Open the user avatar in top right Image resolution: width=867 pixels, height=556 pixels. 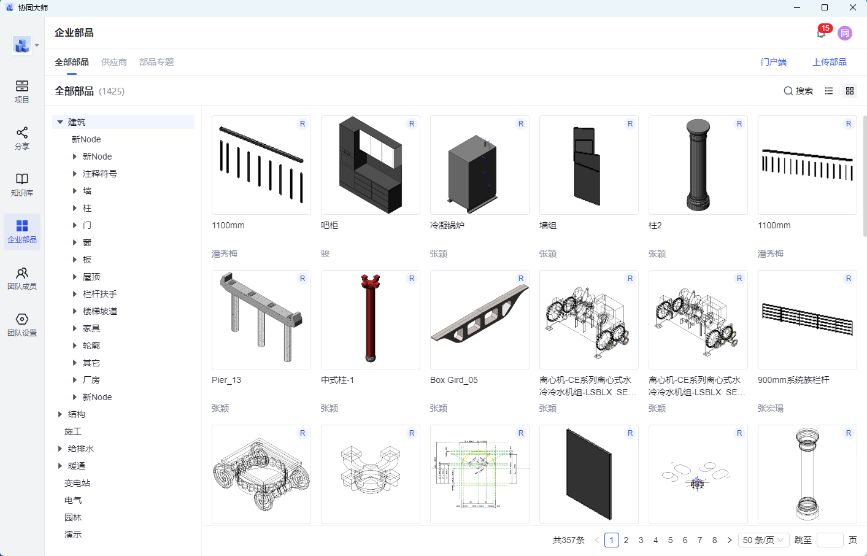pos(845,33)
